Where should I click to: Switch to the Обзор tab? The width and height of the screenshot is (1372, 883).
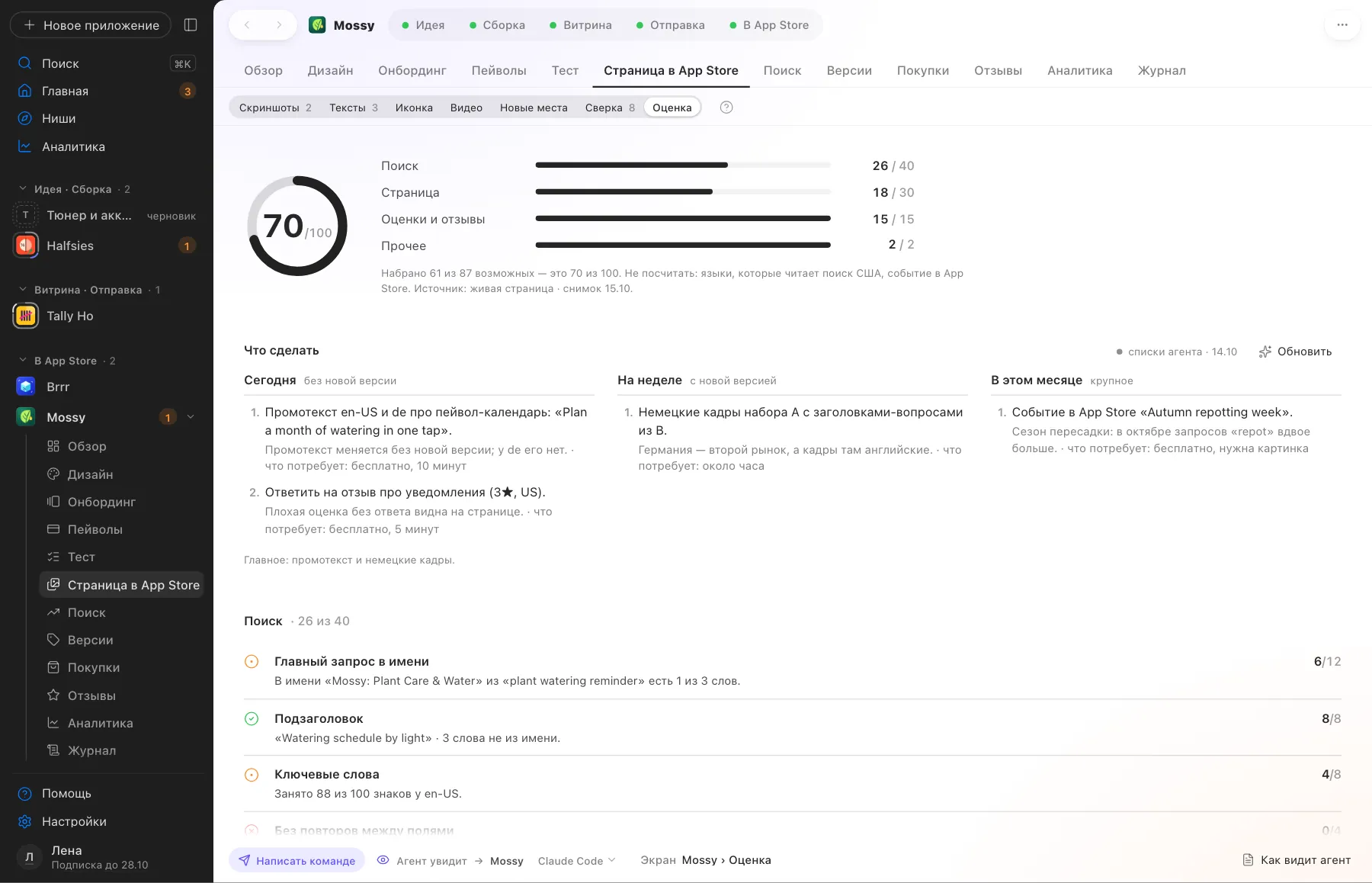(263, 70)
